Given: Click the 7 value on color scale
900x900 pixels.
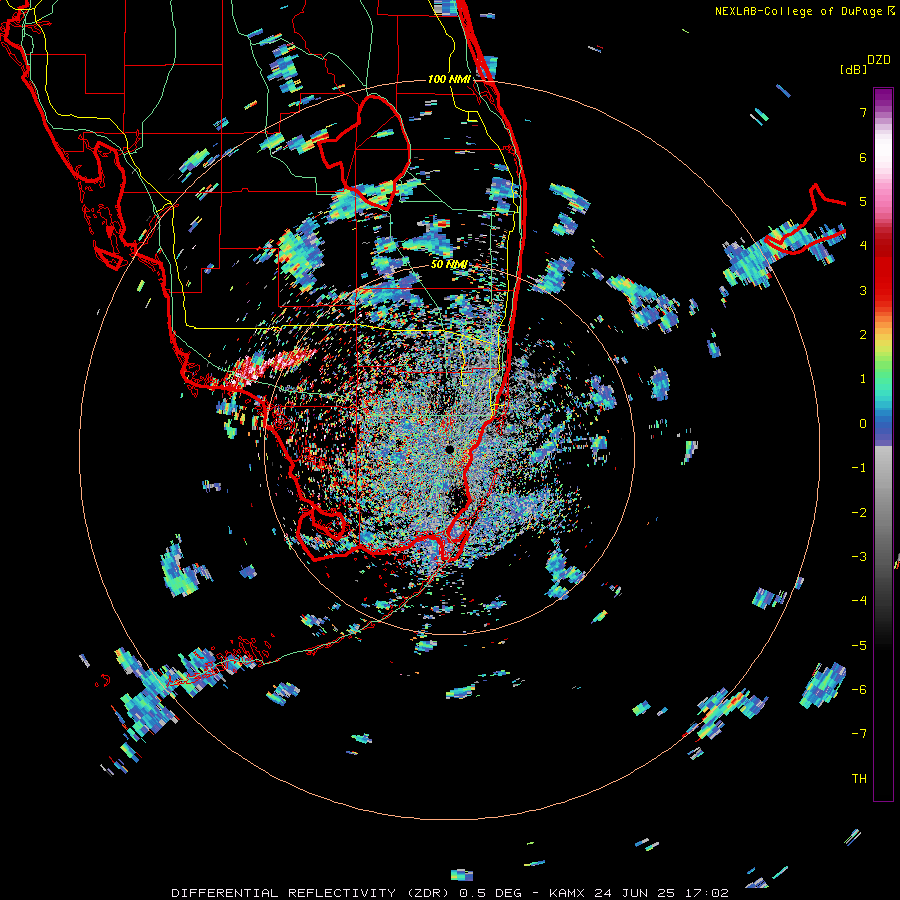Looking at the screenshot, I should tap(863, 112).
